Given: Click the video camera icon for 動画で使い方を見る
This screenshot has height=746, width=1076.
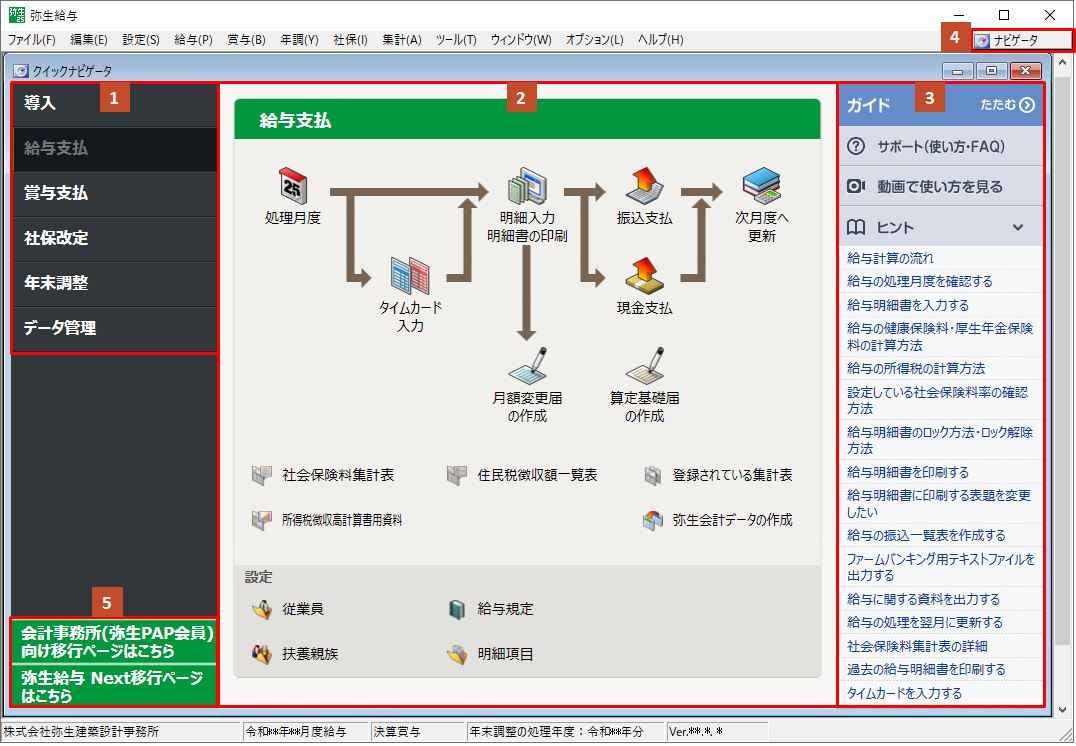Looking at the screenshot, I should [856, 186].
